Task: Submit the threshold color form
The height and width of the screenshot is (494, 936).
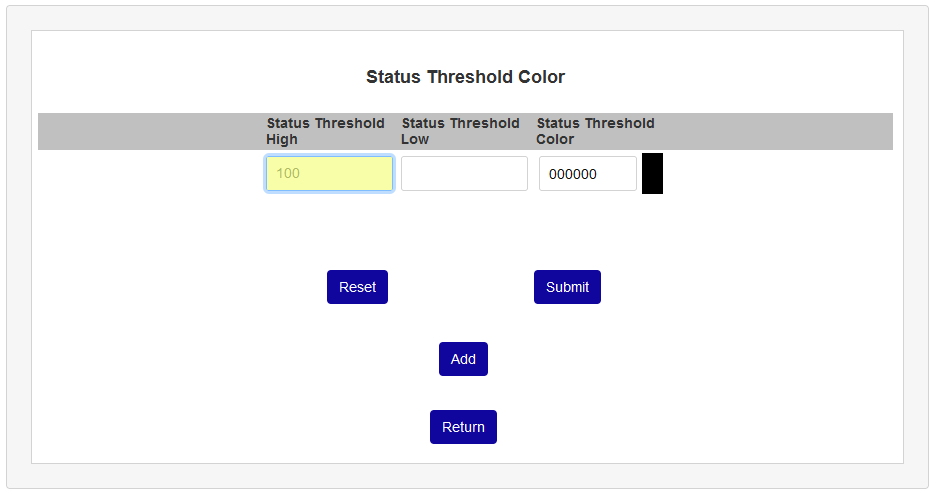Action: click(567, 287)
